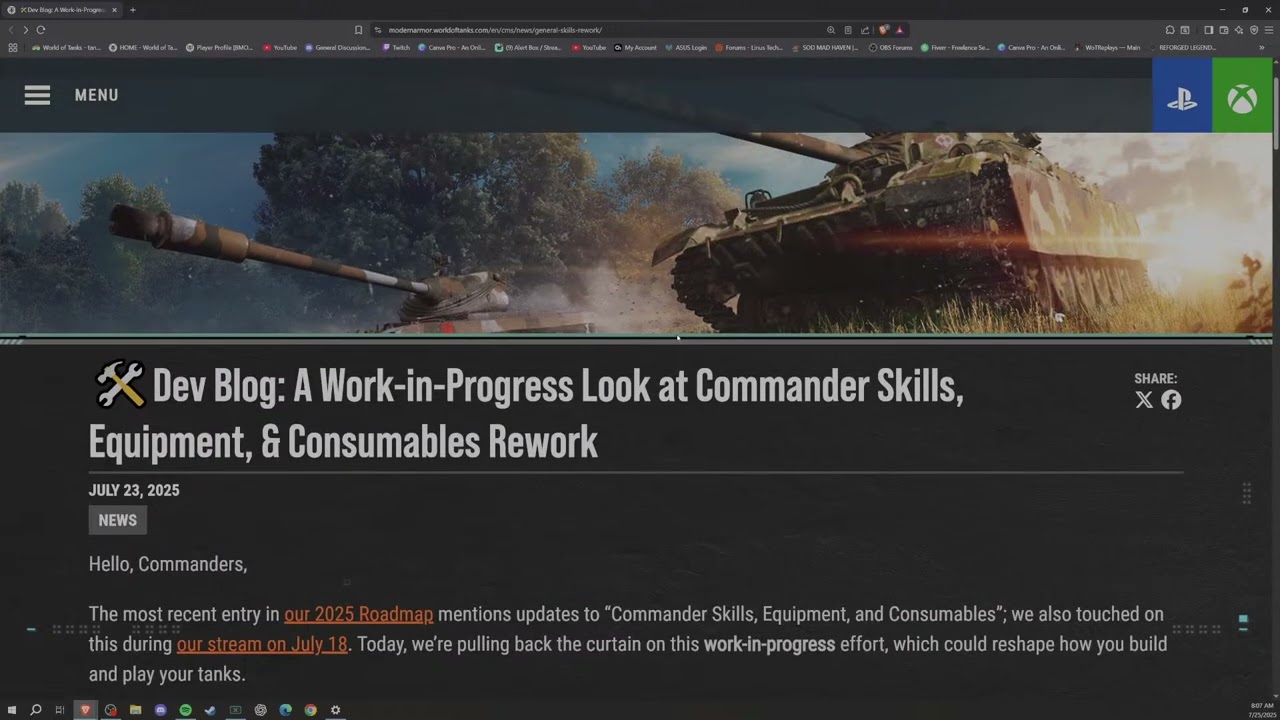Close the Dev Blog browser tab
This screenshot has height=720, width=1280.
tap(114, 10)
